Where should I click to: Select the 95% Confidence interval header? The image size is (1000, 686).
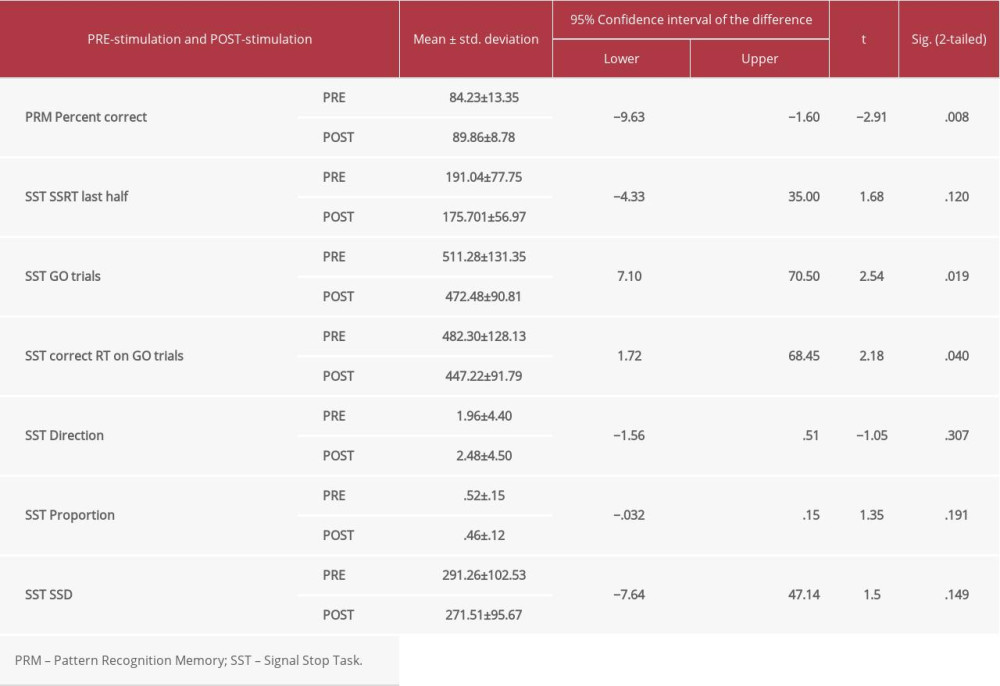click(690, 19)
